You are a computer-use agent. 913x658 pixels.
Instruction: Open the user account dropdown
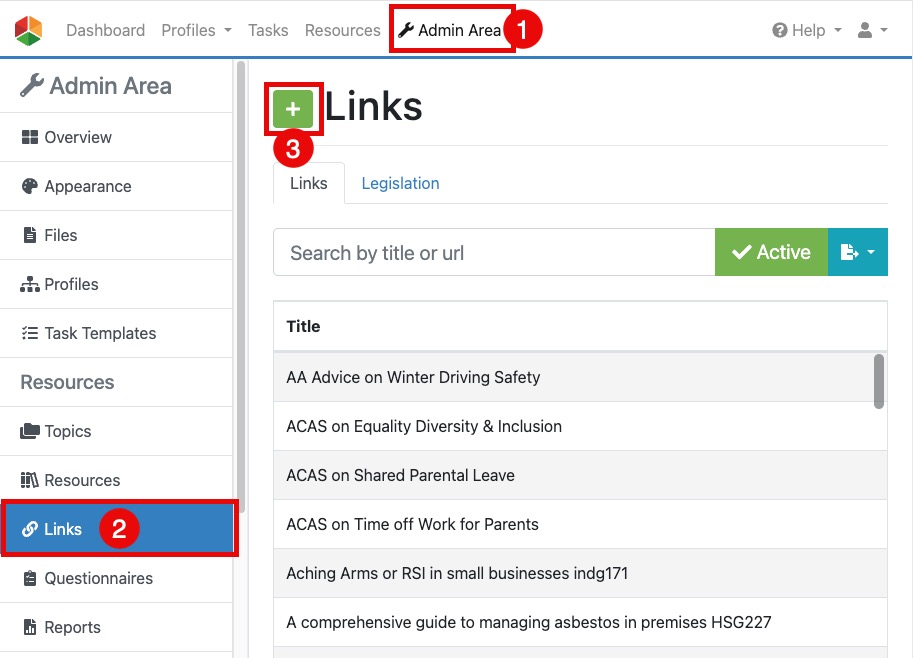click(872, 30)
